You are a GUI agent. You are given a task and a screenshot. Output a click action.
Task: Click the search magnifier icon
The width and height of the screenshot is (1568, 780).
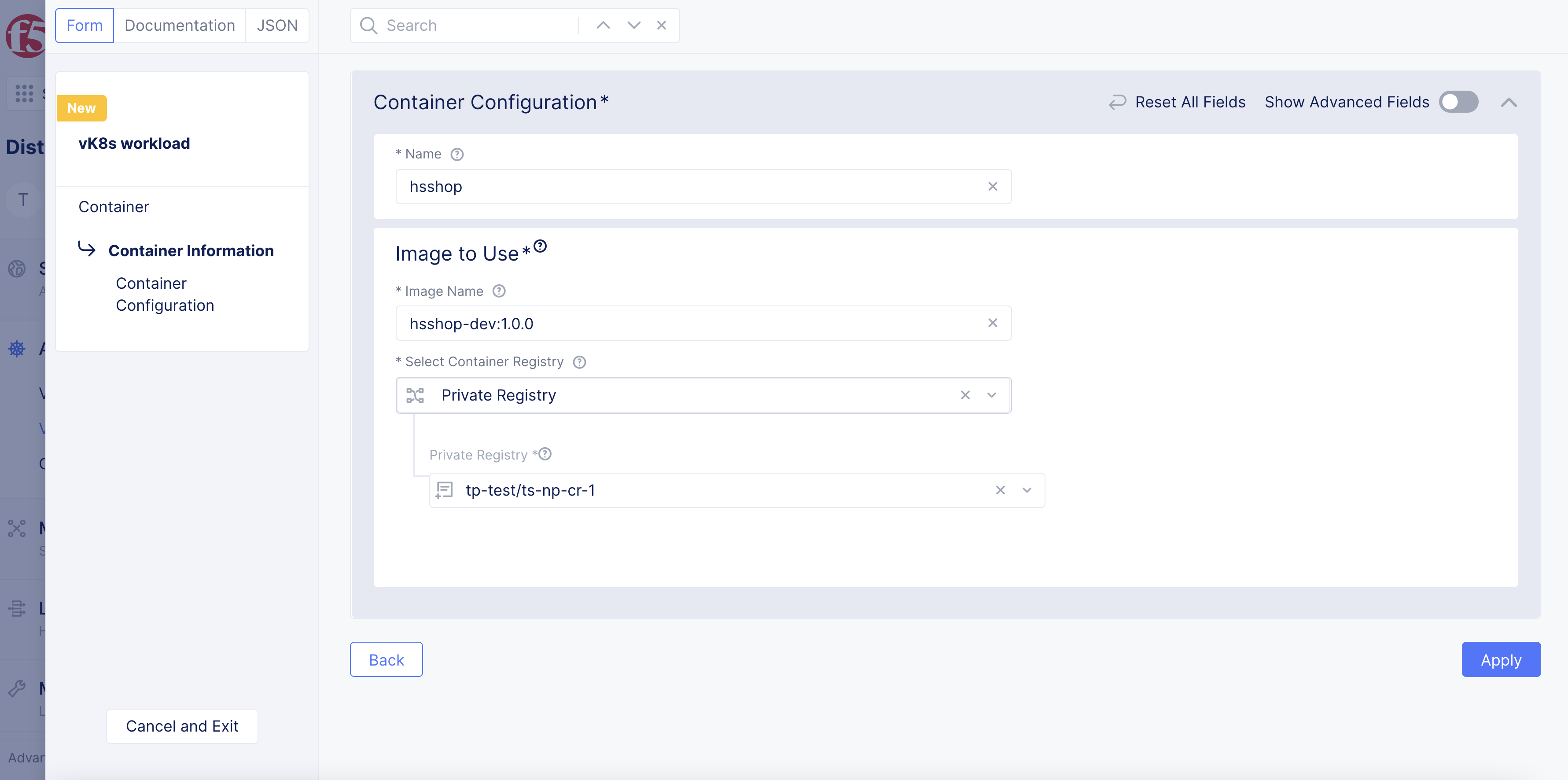coord(368,25)
